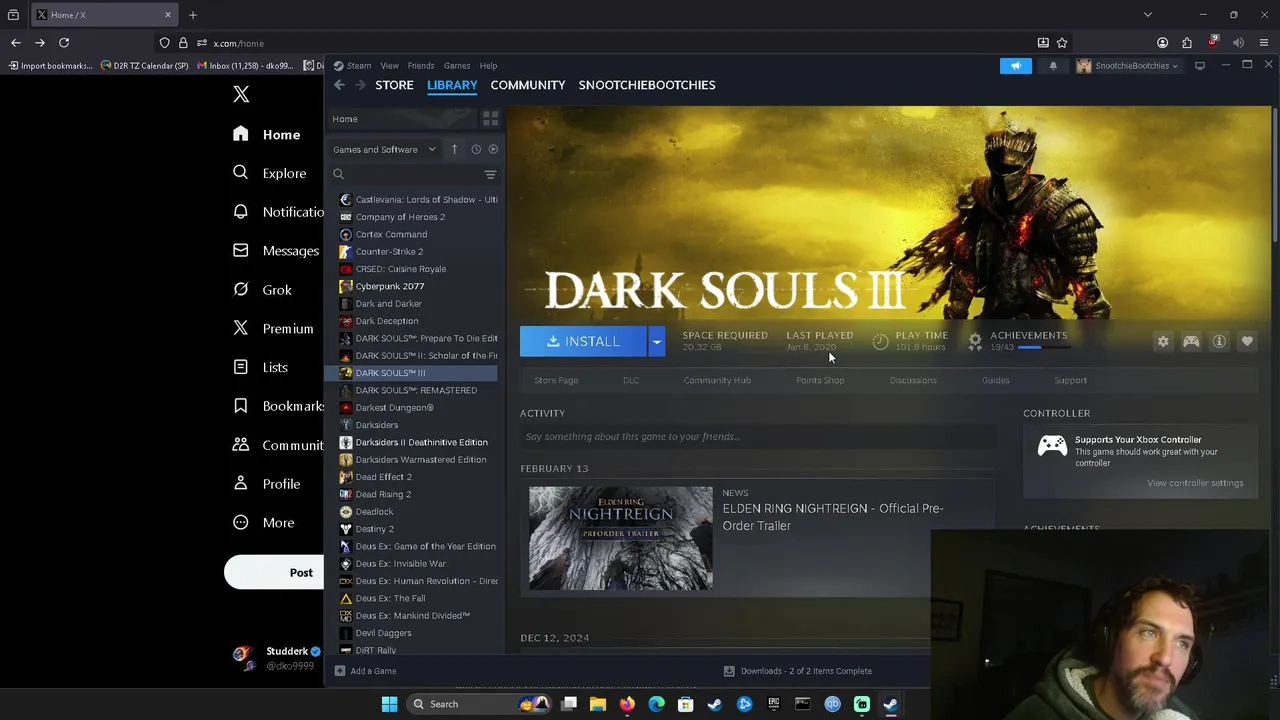
Task: Bookmark this page star icon
Action: [x=1062, y=43]
